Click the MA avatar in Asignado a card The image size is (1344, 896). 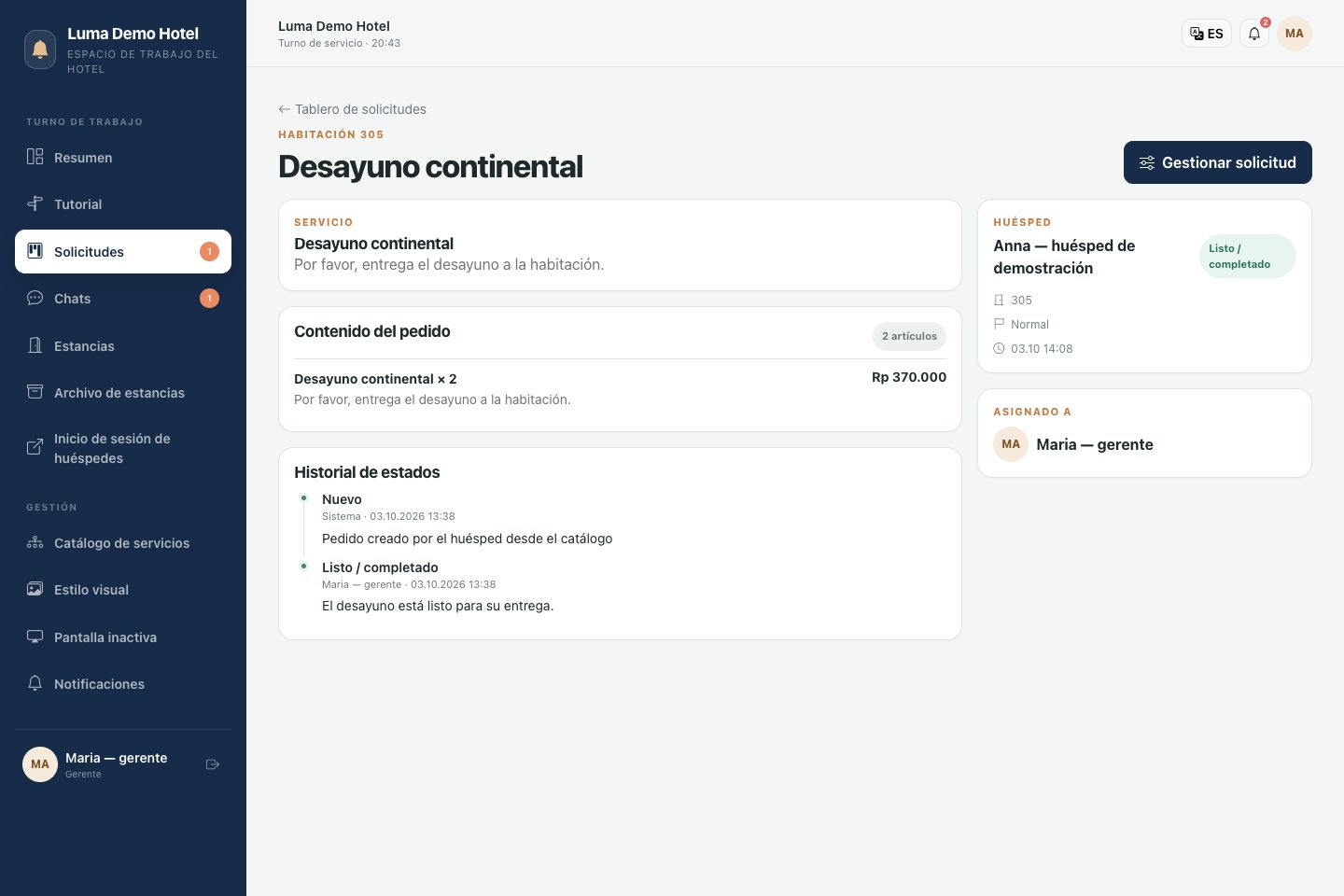pos(1011,444)
